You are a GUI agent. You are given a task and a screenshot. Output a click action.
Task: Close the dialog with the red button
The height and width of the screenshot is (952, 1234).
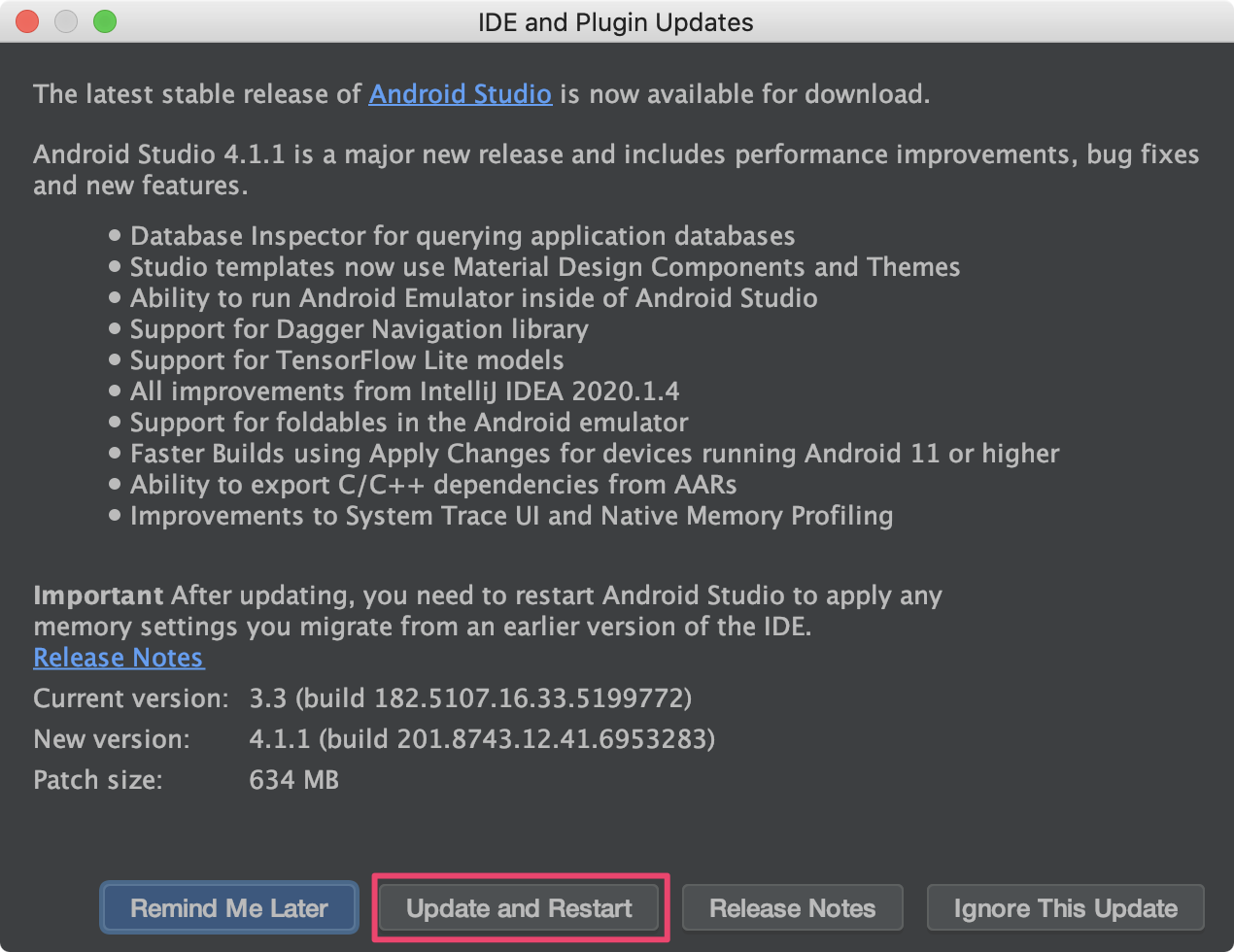tap(27, 21)
